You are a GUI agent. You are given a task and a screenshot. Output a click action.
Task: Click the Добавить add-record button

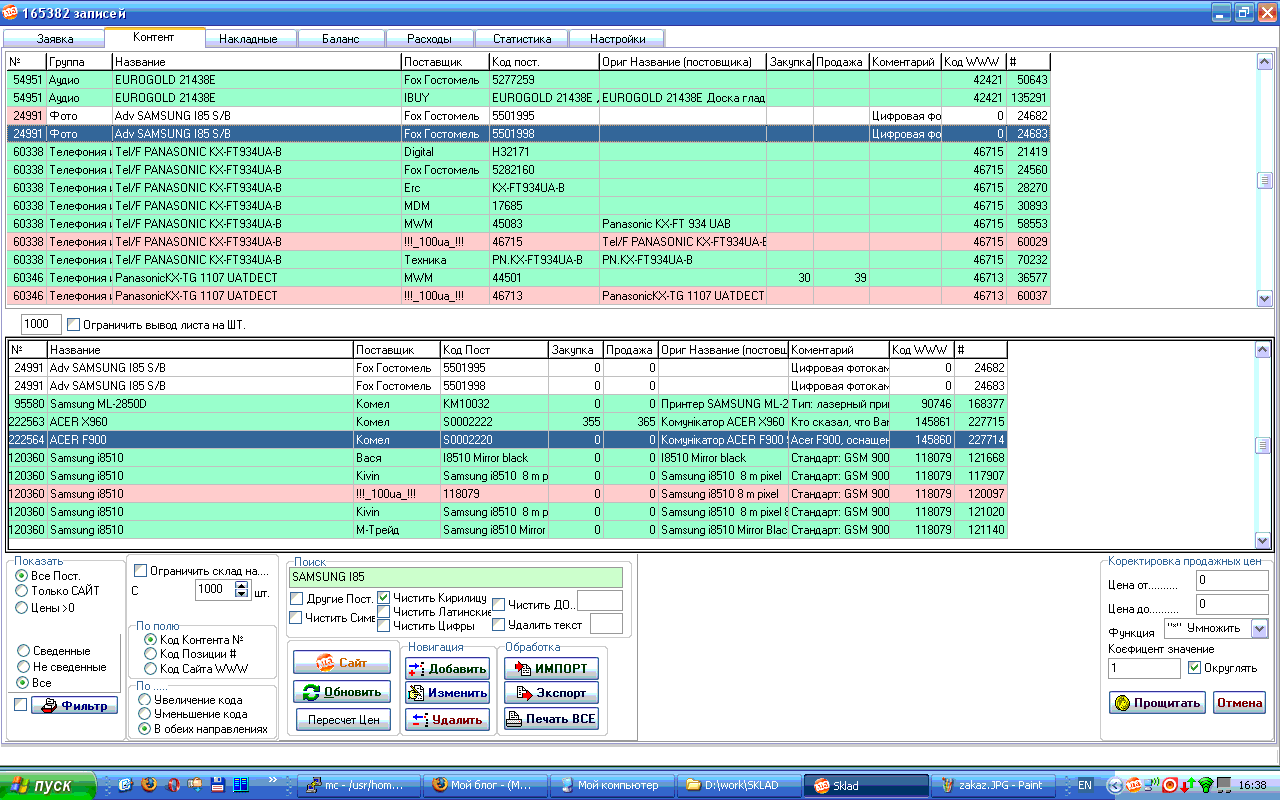point(447,669)
